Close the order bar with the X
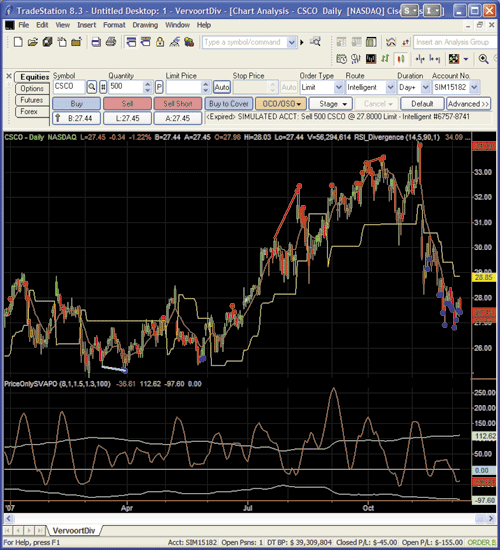Viewport: 500px width, 550px height. (x=9, y=76)
